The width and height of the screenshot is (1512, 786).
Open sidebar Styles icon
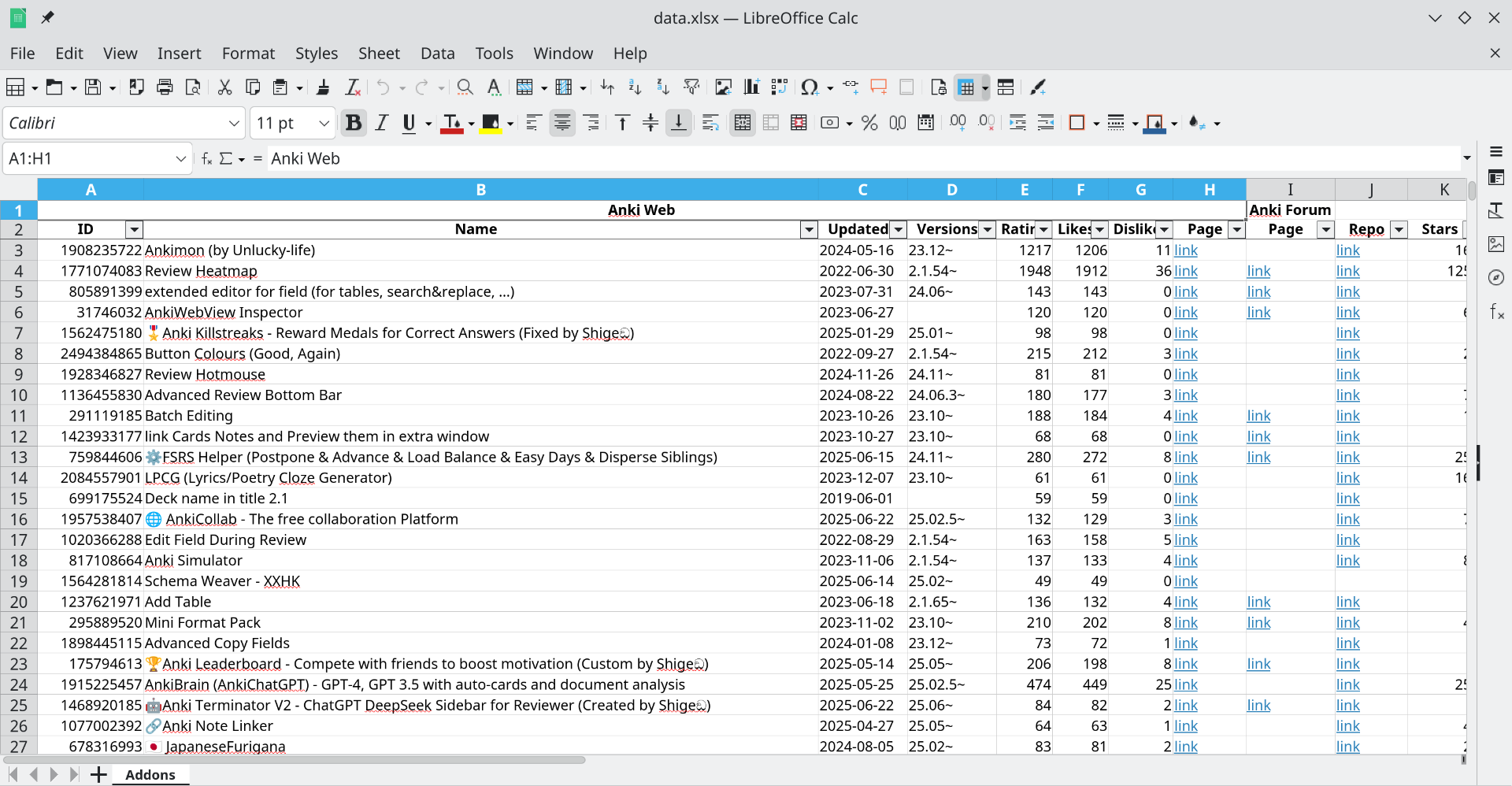click(x=1496, y=211)
